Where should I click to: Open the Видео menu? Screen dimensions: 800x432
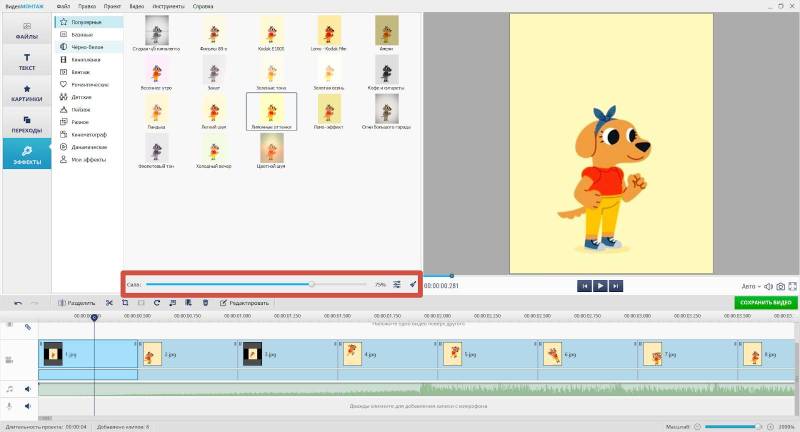coord(136,7)
